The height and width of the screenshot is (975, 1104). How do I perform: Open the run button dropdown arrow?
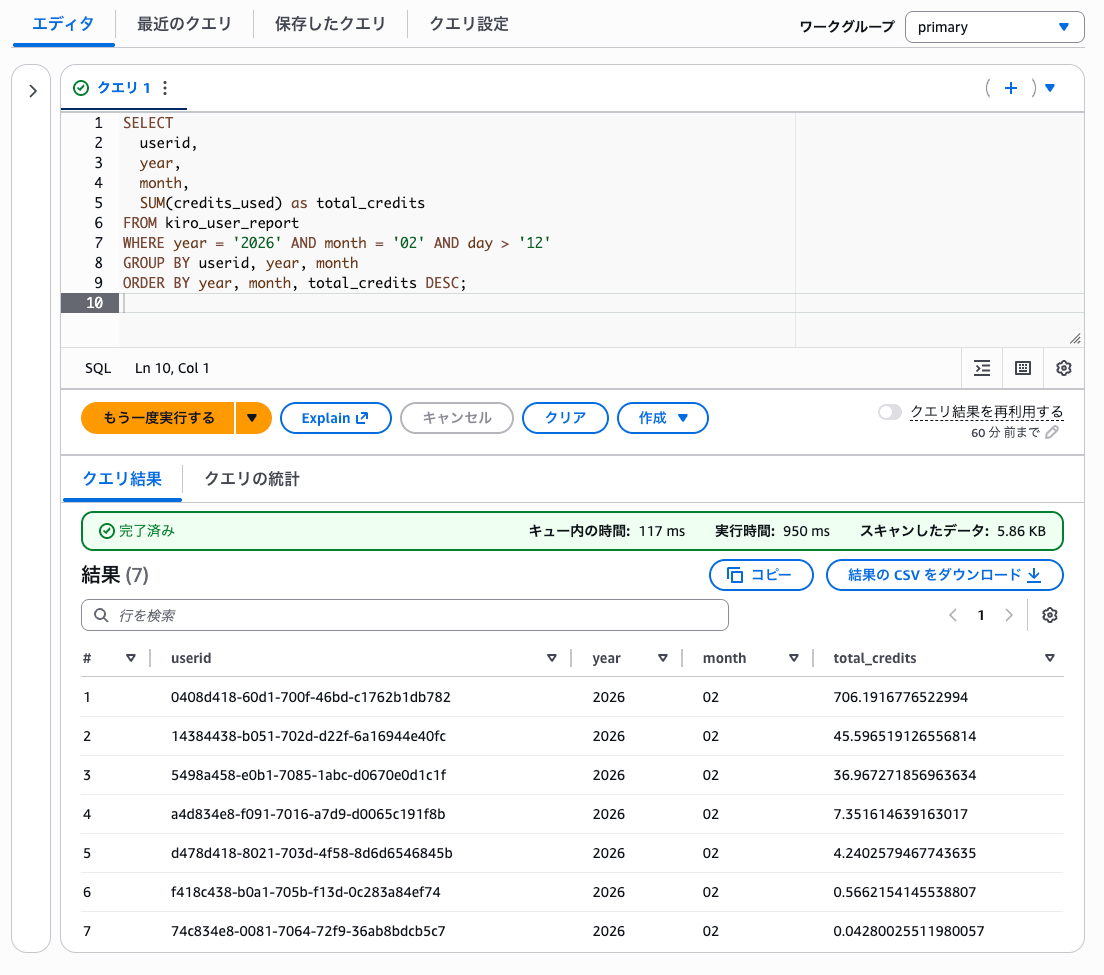point(253,418)
